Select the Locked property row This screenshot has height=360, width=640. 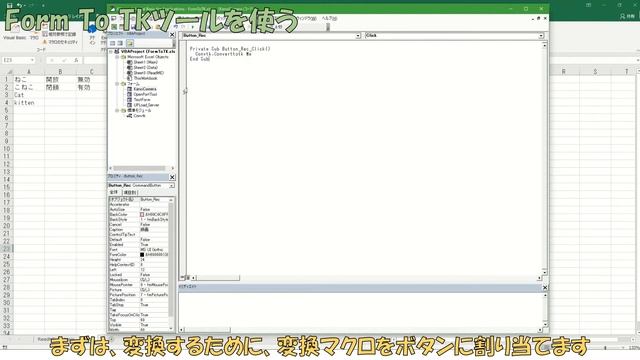click(138, 275)
